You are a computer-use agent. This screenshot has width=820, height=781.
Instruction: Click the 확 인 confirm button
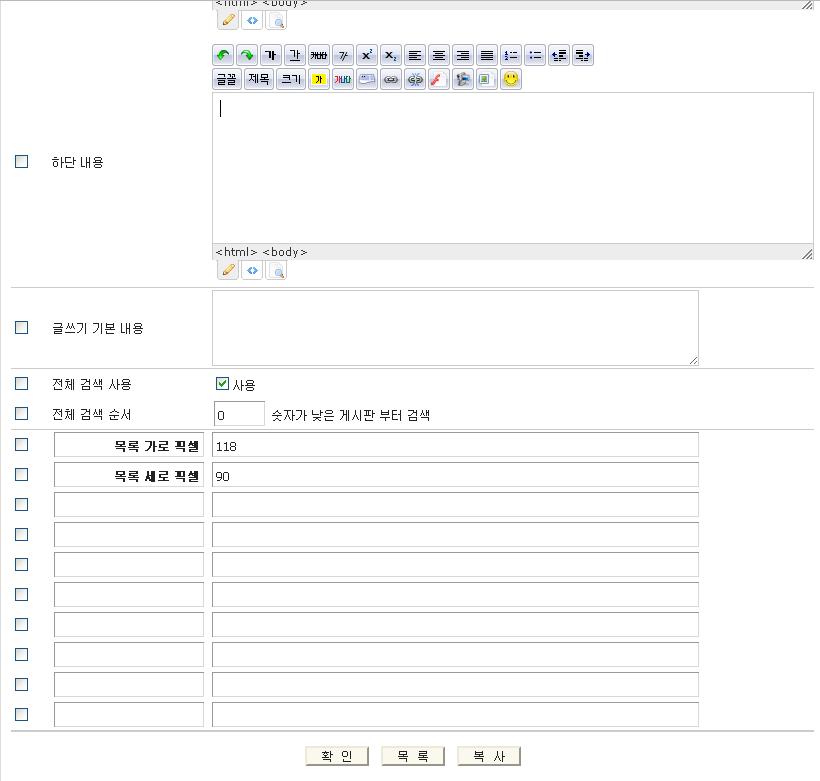(x=337, y=756)
